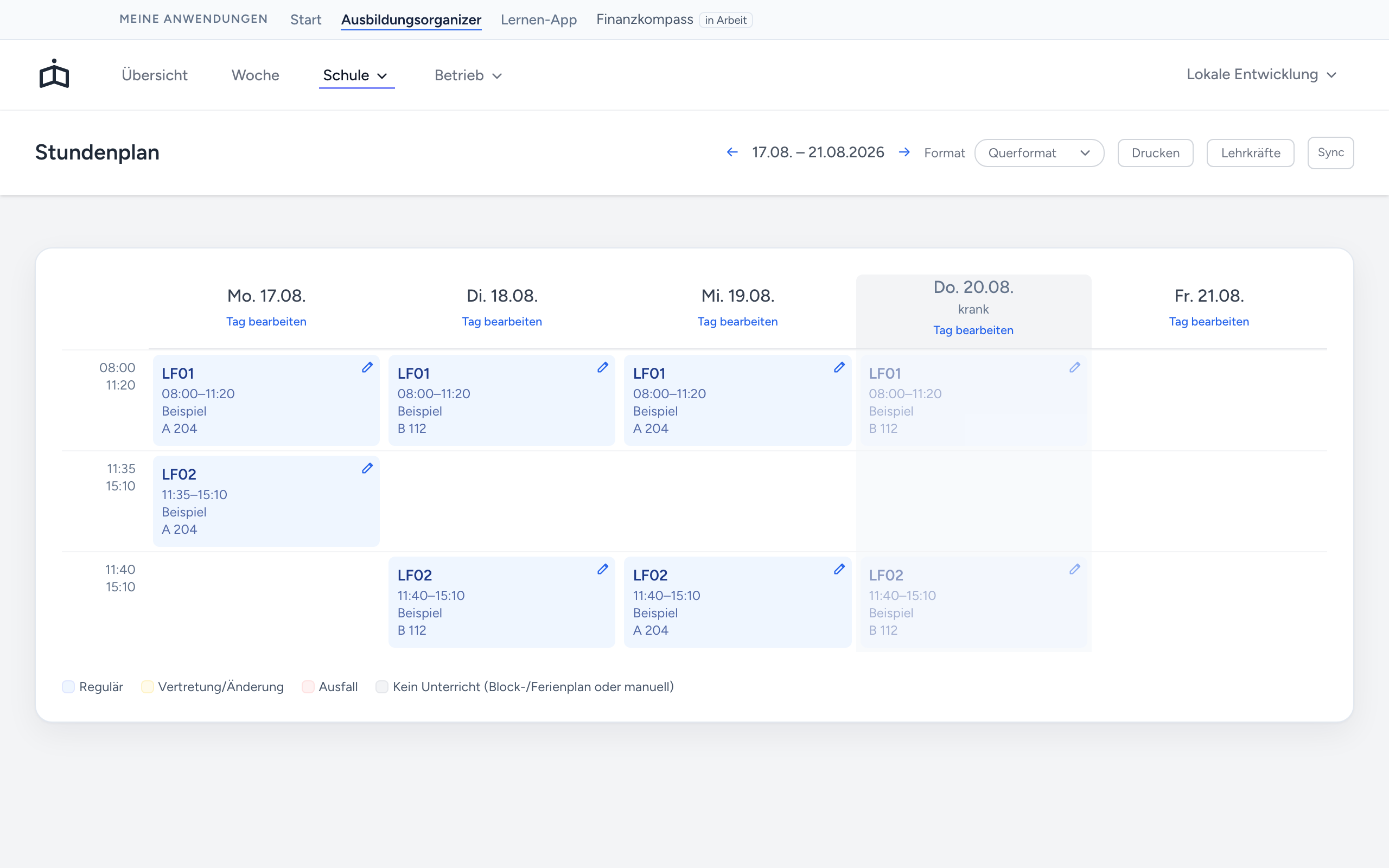Image resolution: width=1389 pixels, height=868 pixels.
Task: Click the app logo home icon
Action: click(54, 74)
